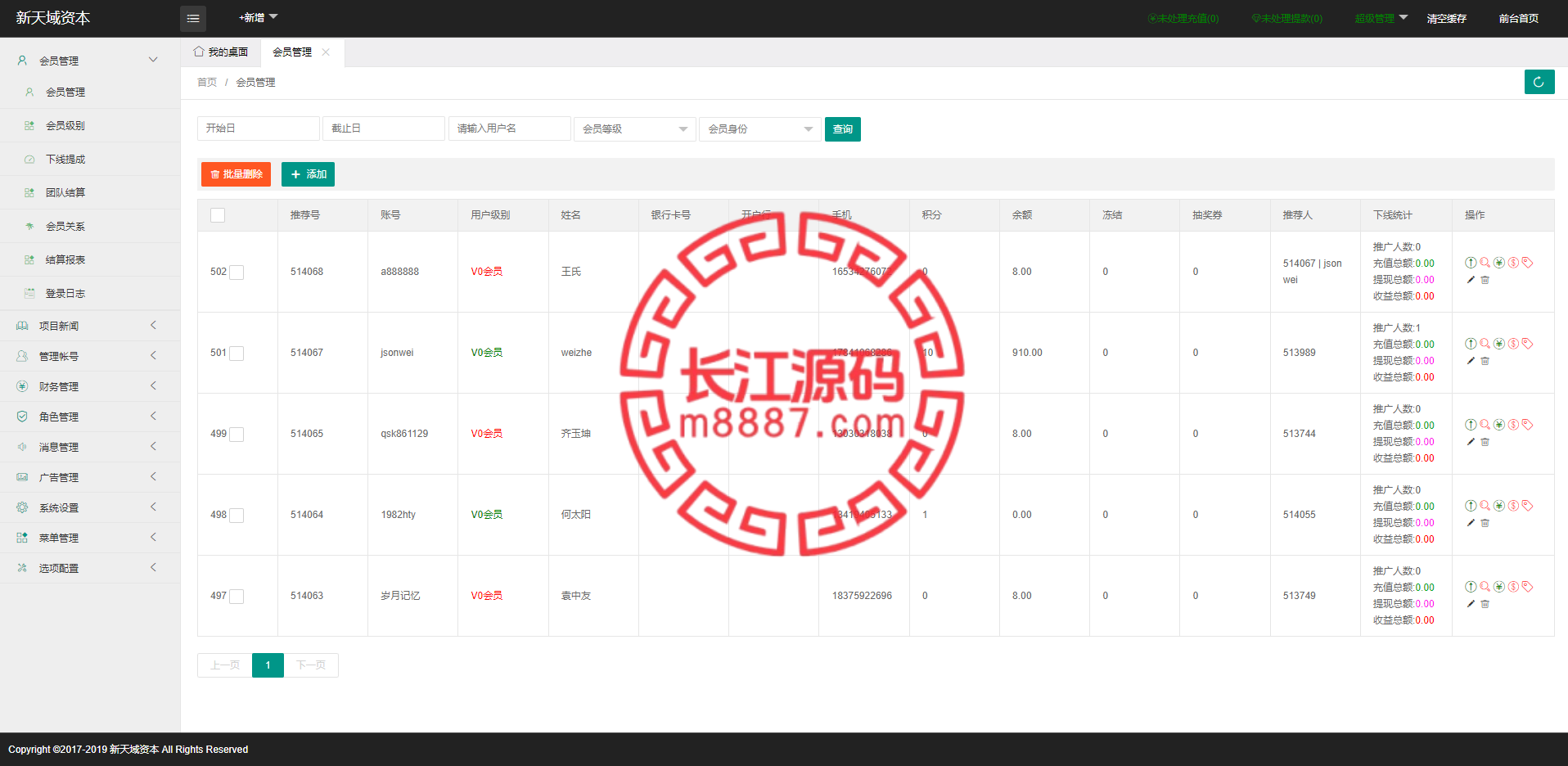Screen dimensions: 1568x766
Task: Open 团队结算 in the sidebar
Action: 90,192
